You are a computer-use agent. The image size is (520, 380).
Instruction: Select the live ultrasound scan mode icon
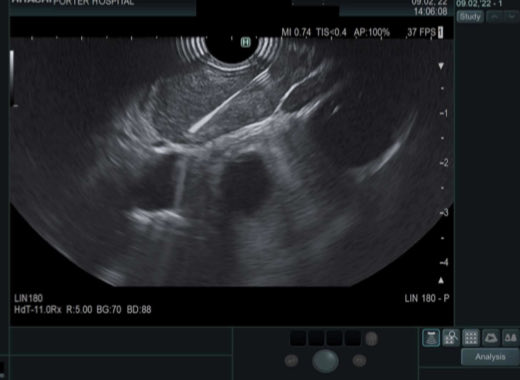pos(431,338)
